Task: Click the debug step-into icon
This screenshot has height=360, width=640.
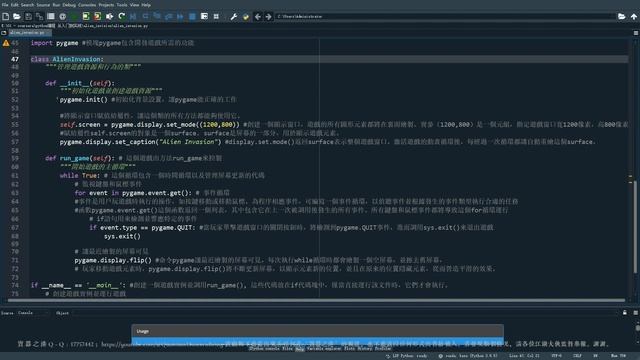Action: (x=157, y=16)
